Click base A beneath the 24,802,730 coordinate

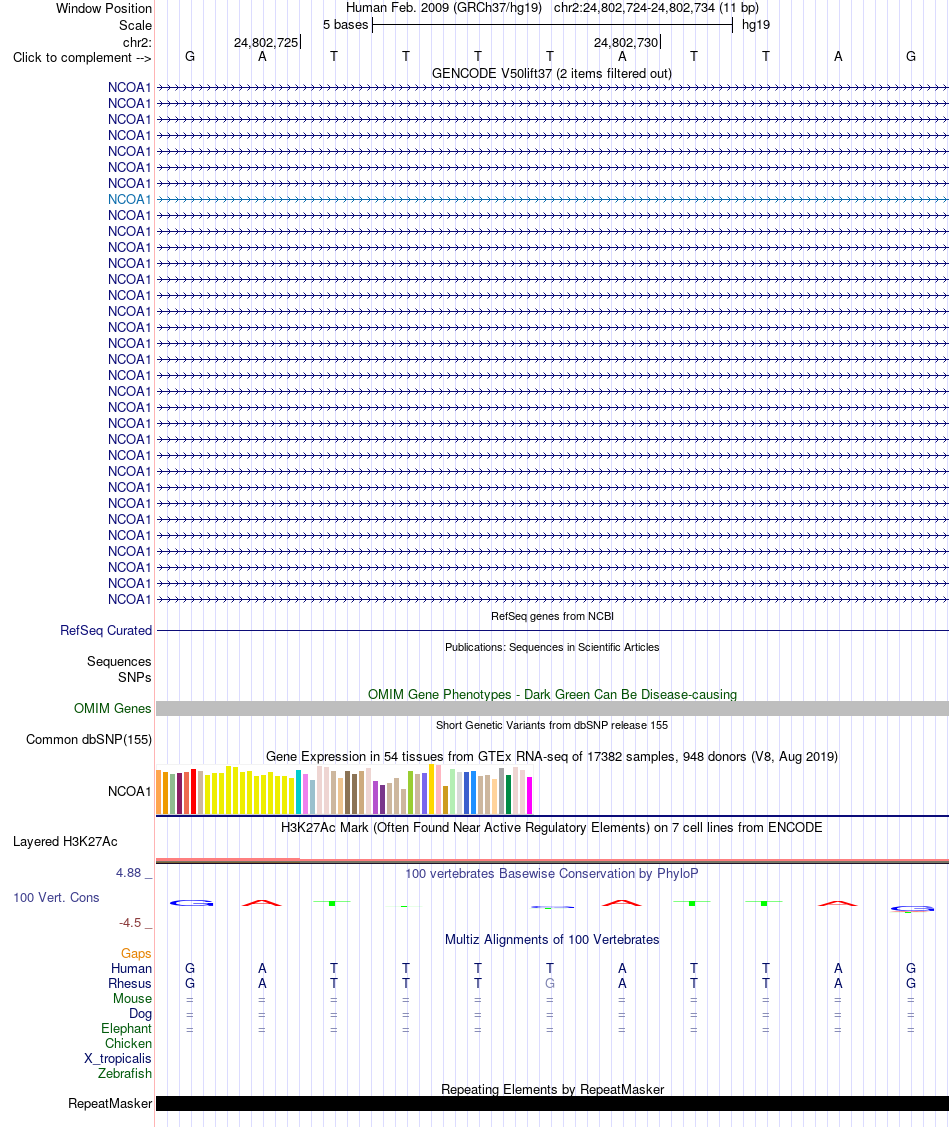coord(622,56)
